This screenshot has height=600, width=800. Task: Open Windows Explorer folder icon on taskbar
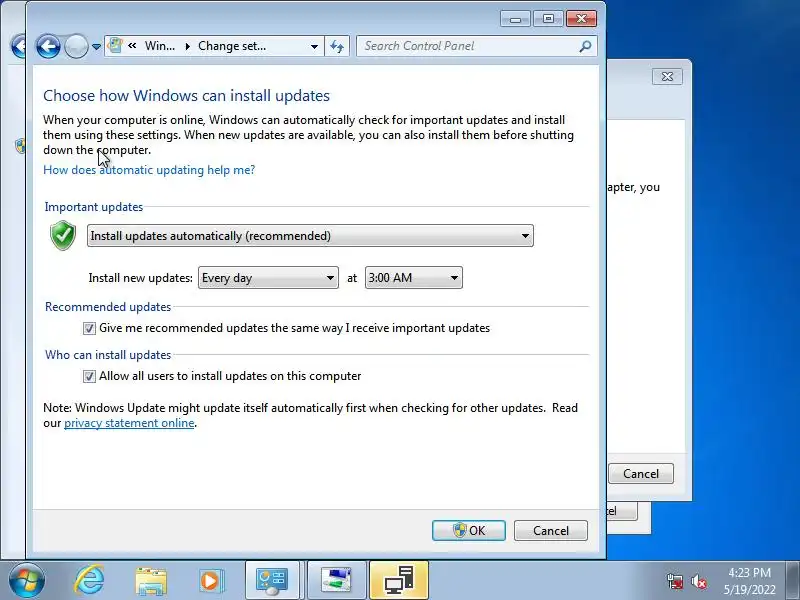pyautogui.click(x=151, y=581)
